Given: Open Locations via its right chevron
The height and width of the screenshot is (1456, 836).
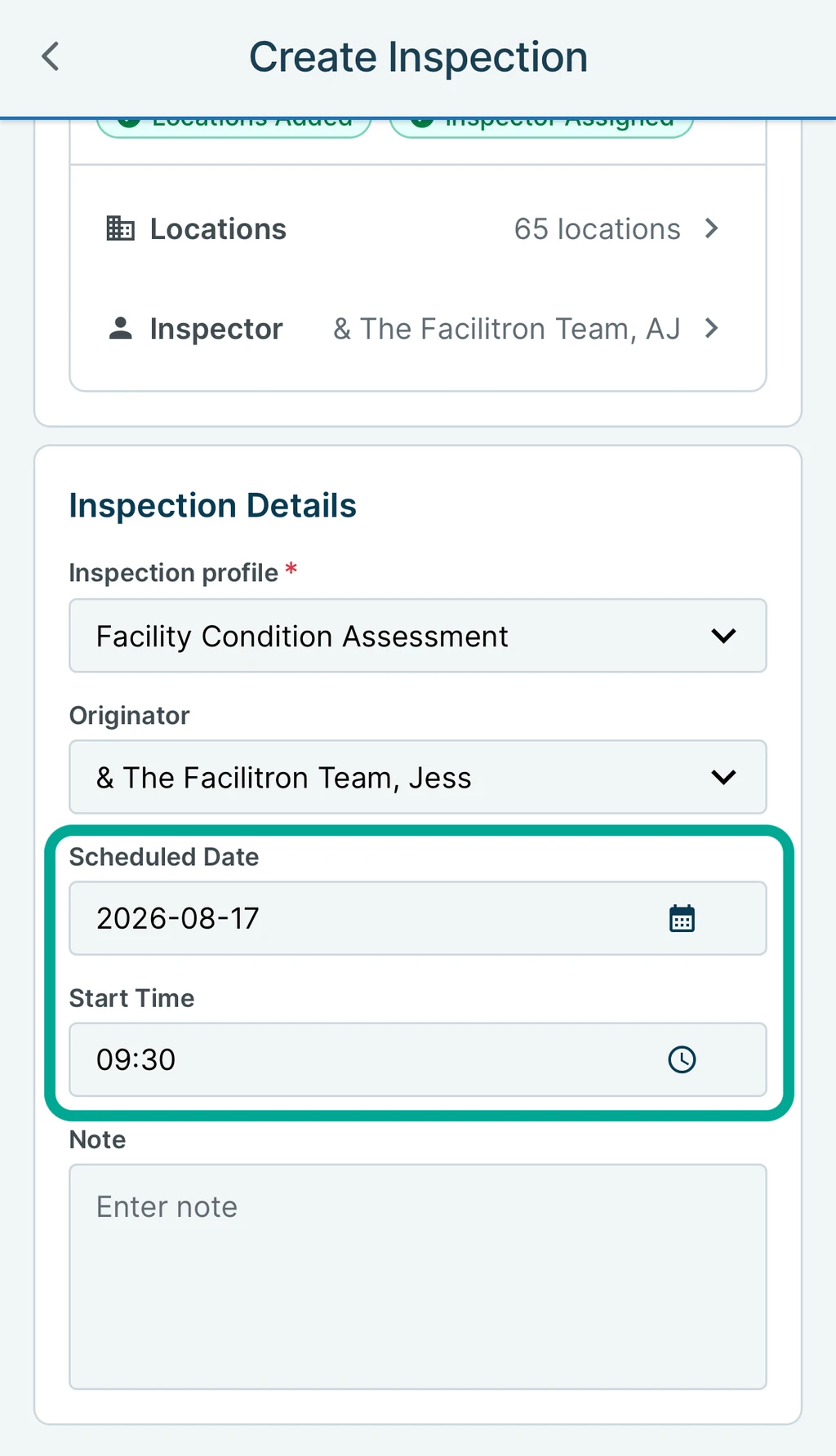Looking at the screenshot, I should pos(712,229).
